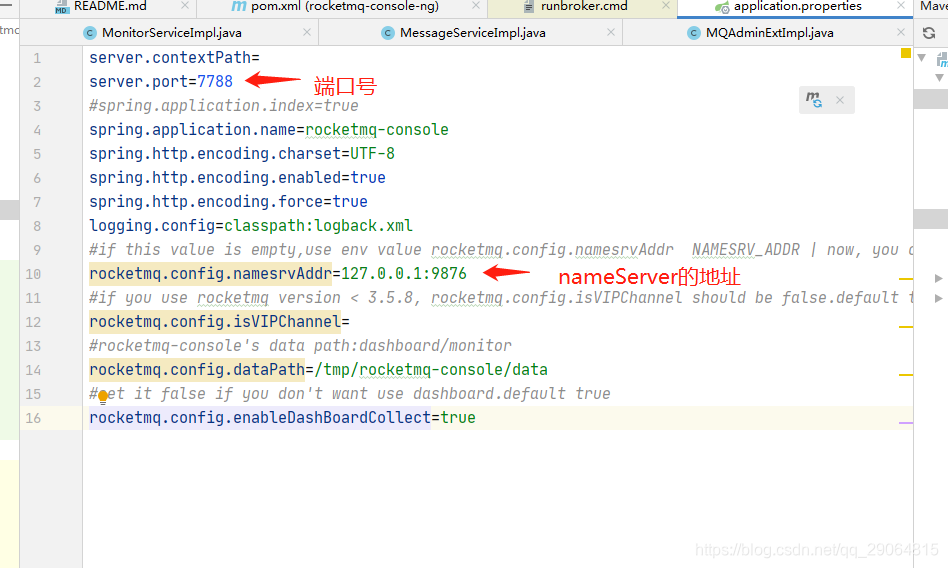Image resolution: width=948 pixels, height=568 pixels.
Task: Switch to the README.md tab
Action: (x=109, y=6)
